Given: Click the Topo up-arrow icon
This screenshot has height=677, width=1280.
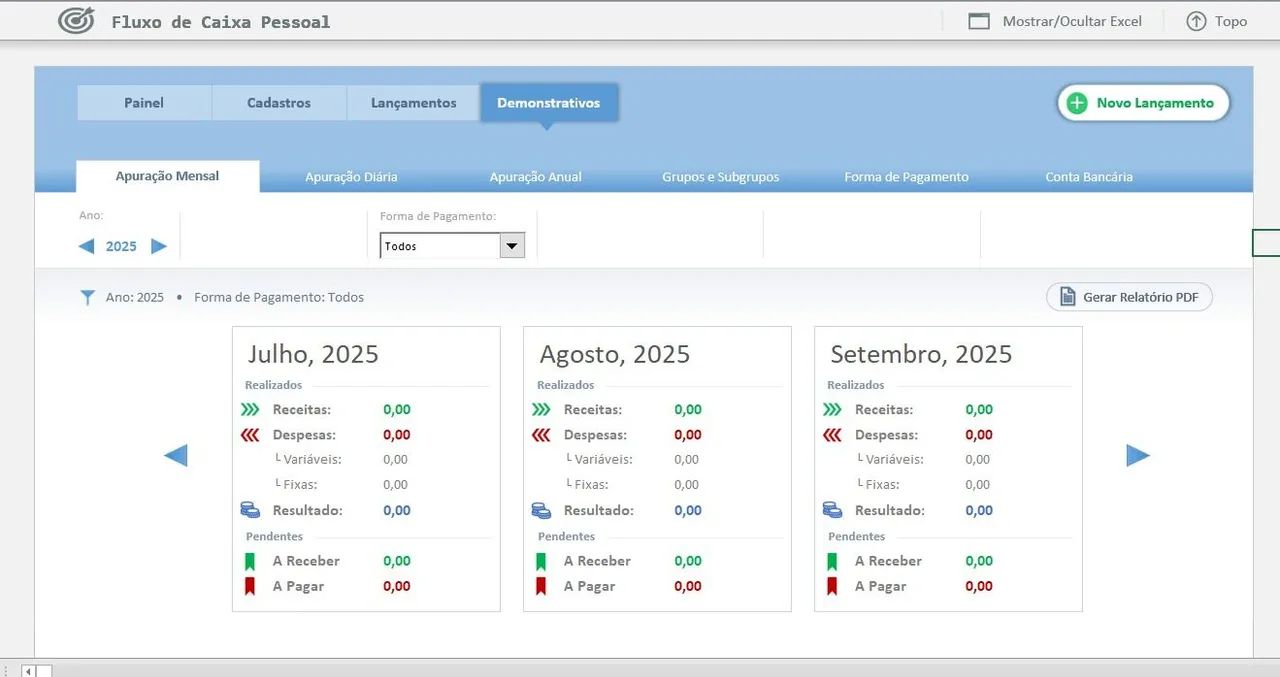Looking at the screenshot, I should click(x=1196, y=21).
